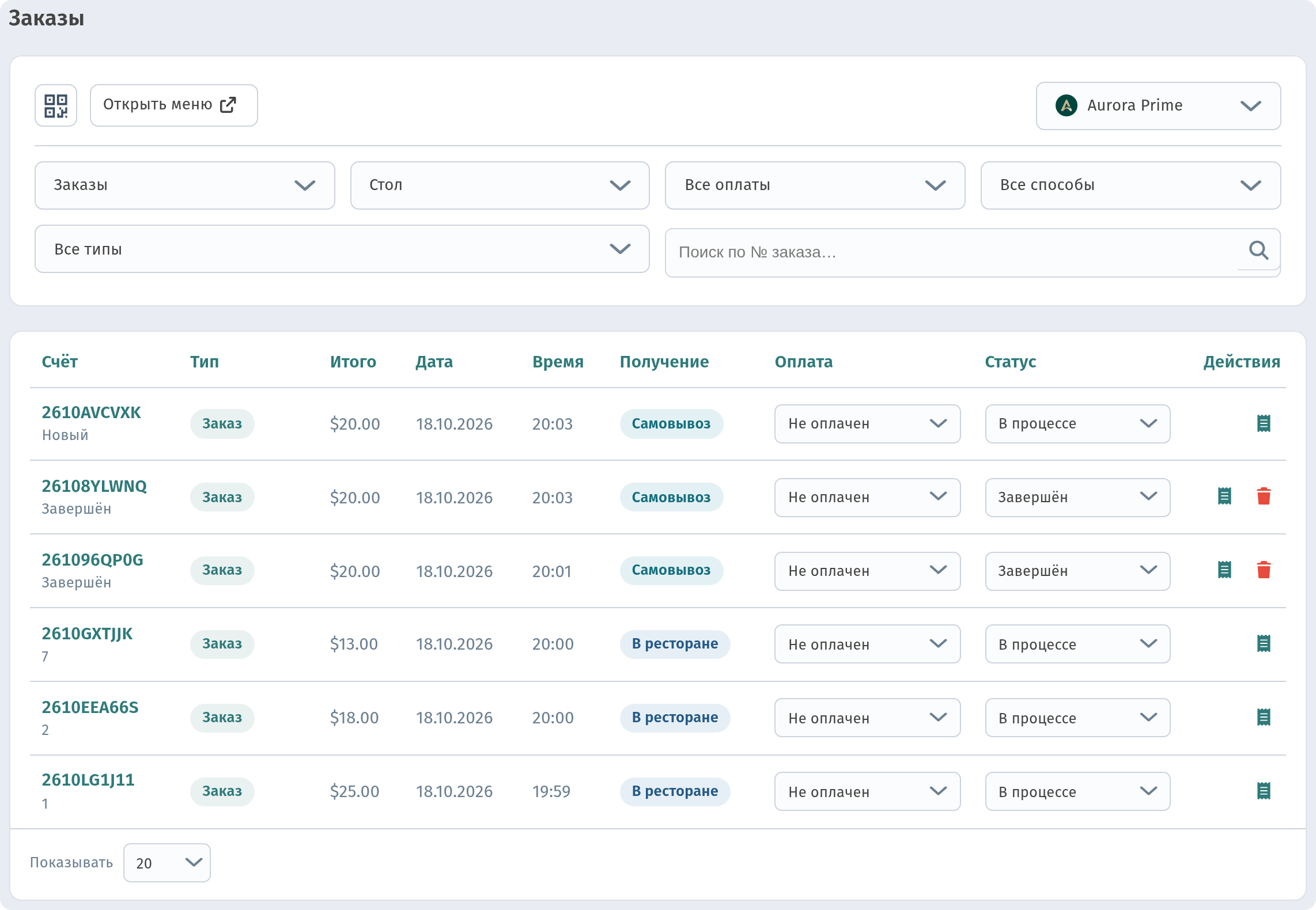Open order link 2610AVCVXK

91,412
